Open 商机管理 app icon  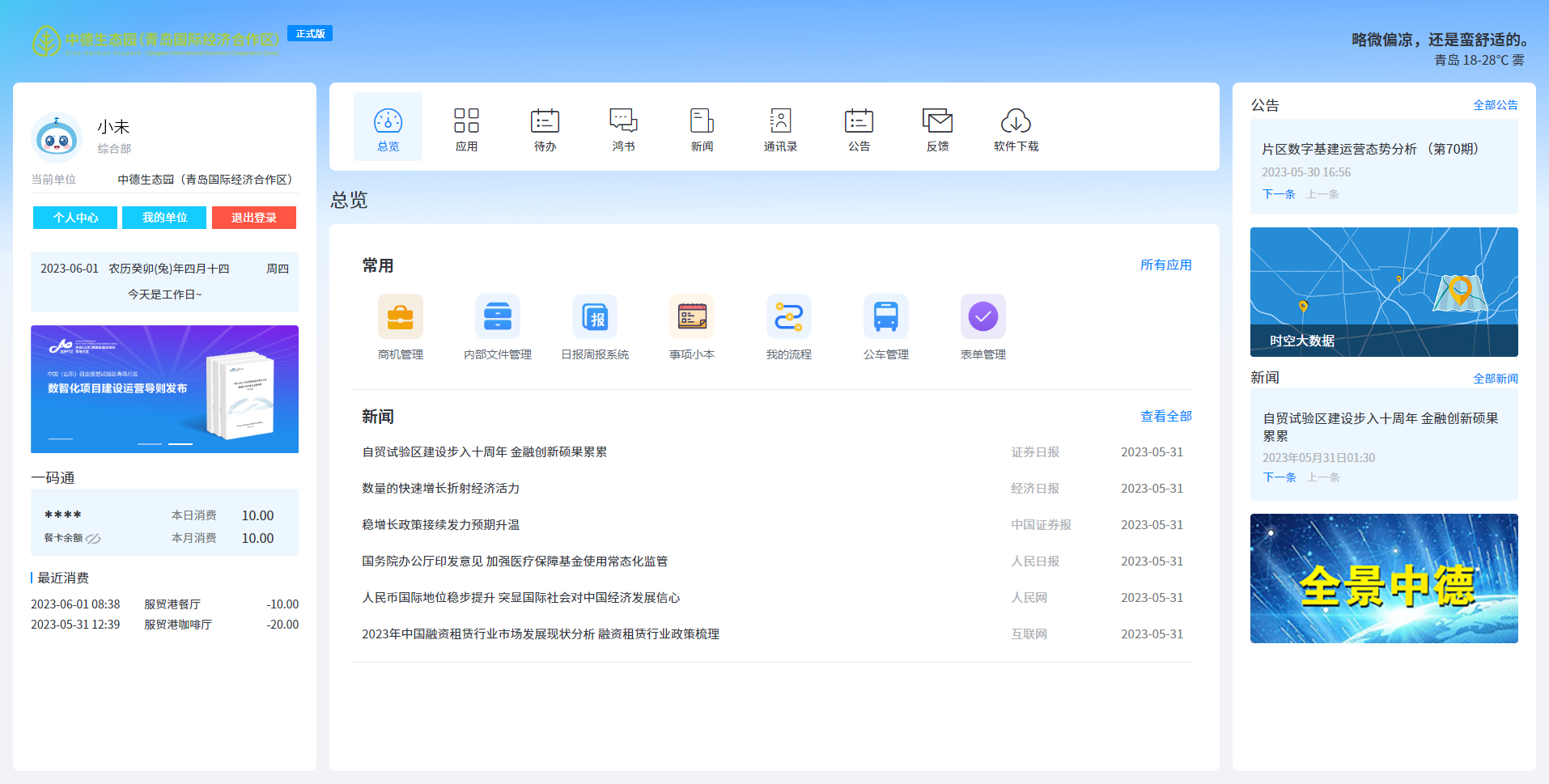[400, 317]
